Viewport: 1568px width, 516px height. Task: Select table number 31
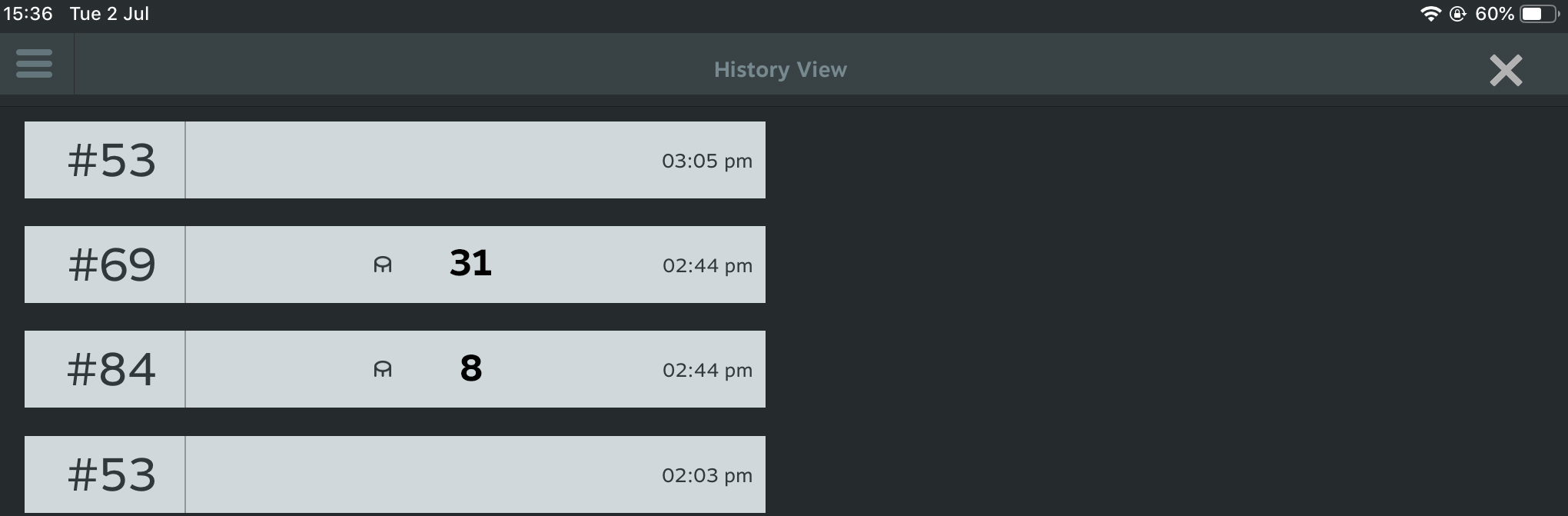tap(470, 264)
